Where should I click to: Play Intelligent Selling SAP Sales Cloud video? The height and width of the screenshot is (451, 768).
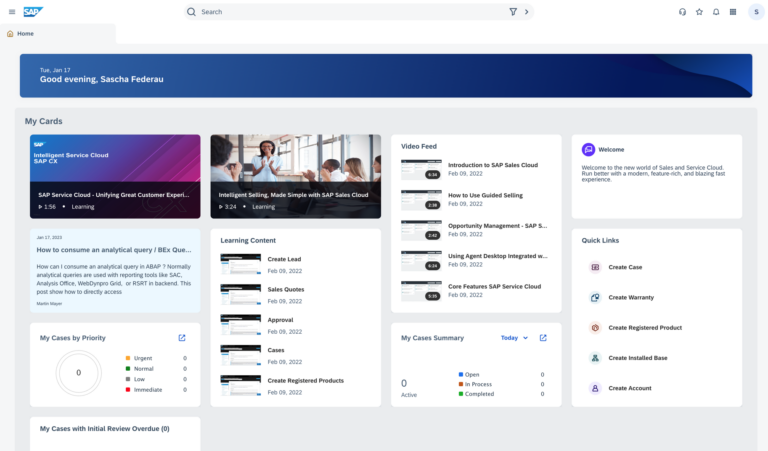click(295, 176)
